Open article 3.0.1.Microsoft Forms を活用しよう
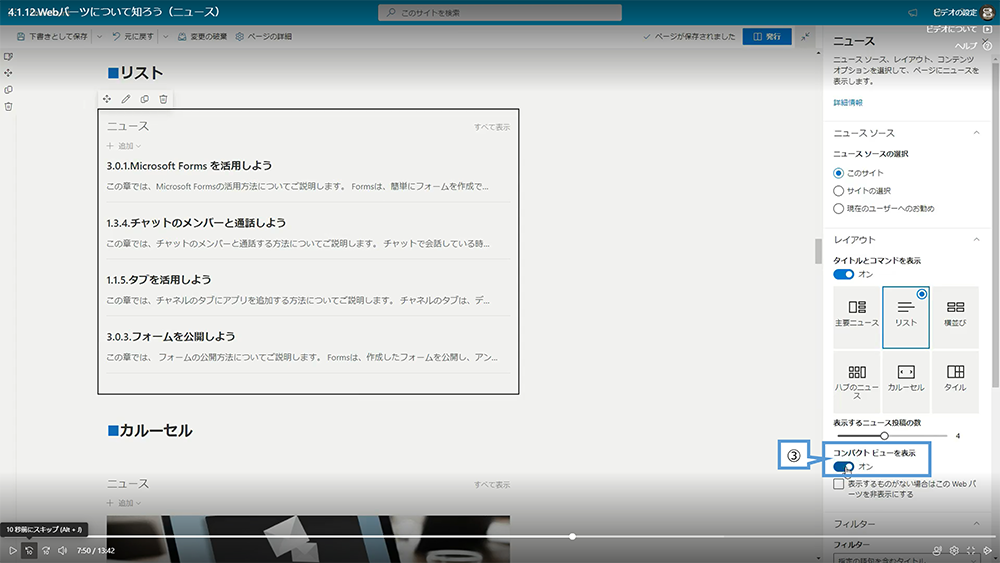1000x563 pixels. pyautogui.click(x=189, y=166)
